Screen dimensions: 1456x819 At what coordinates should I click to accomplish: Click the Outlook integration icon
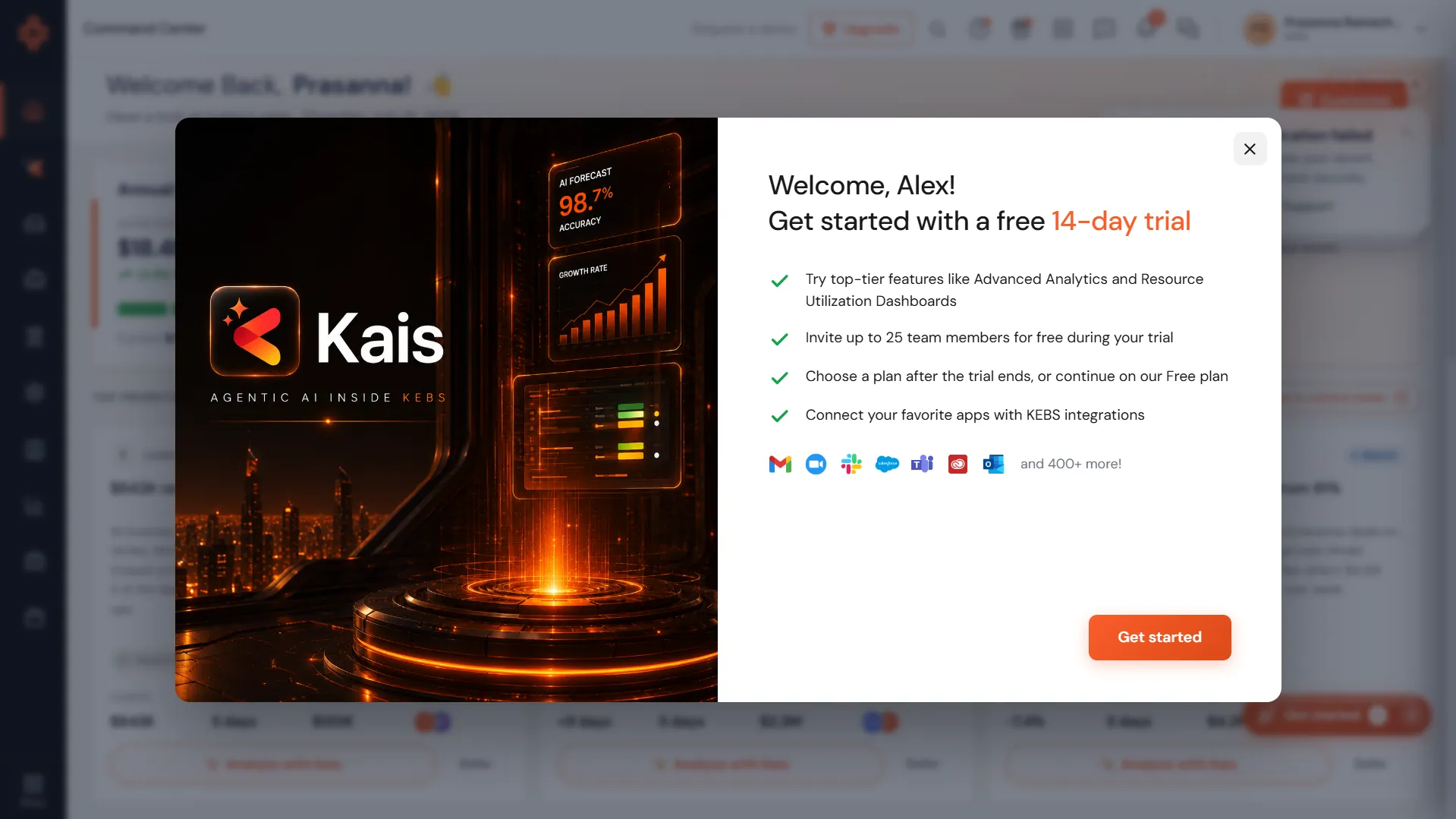coord(993,464)
